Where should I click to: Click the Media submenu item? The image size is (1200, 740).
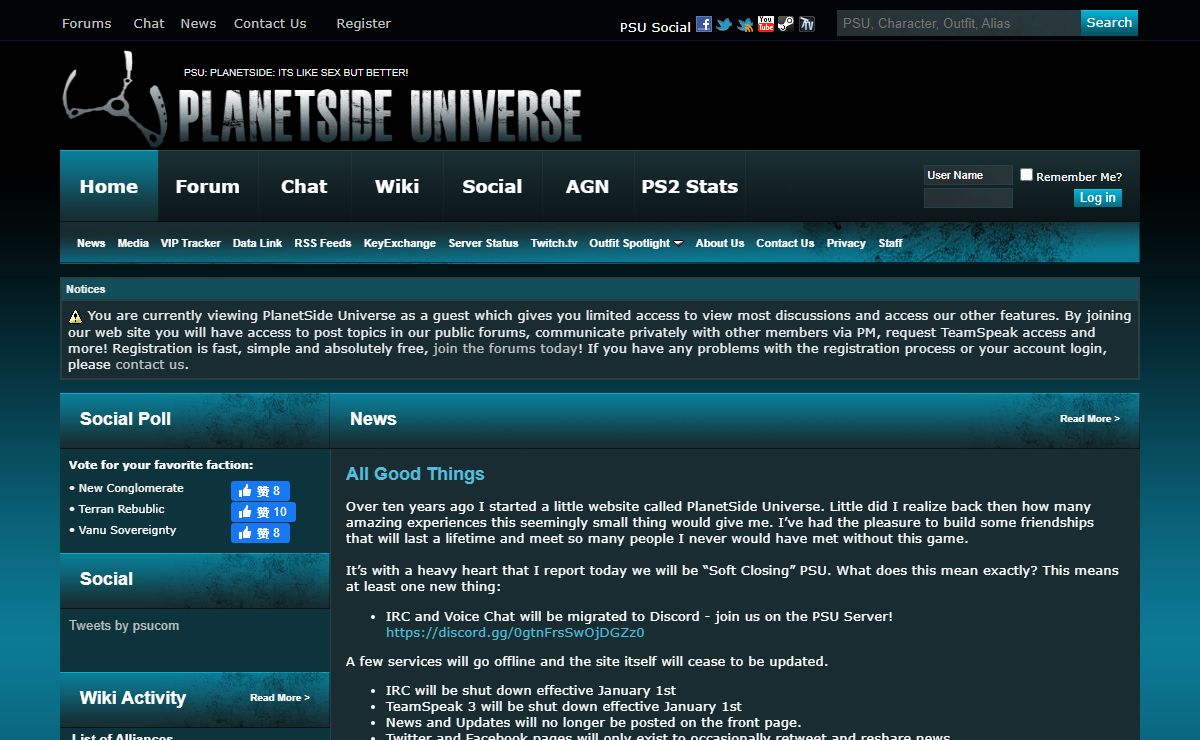(x=133, y=243)
